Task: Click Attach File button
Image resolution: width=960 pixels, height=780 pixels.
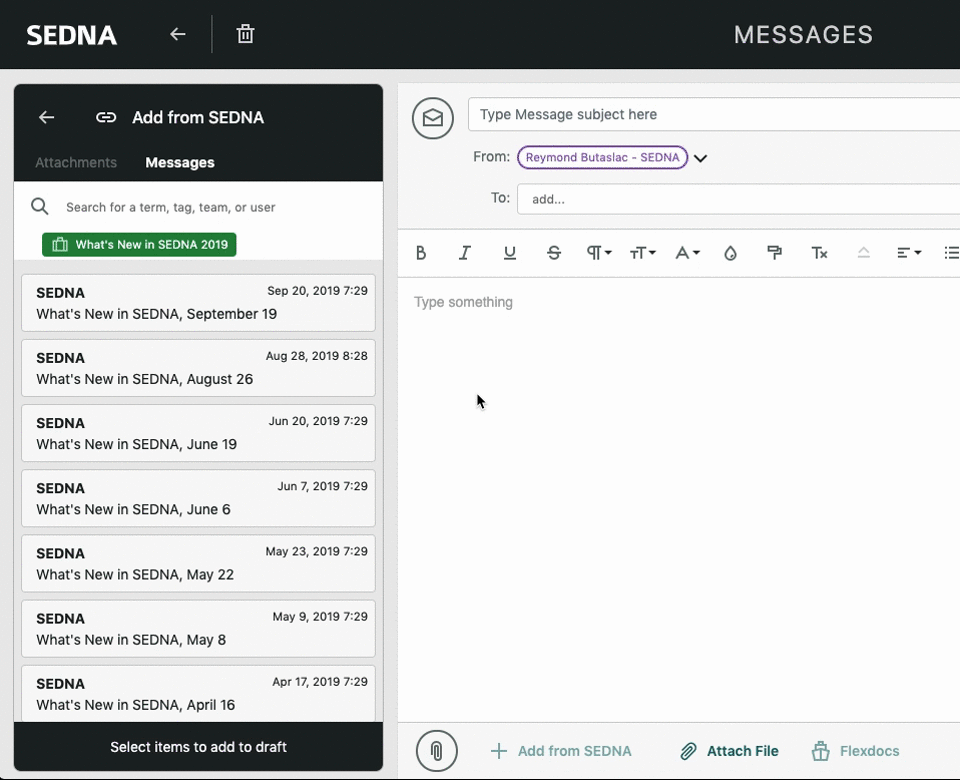Action: coord(729,751)
